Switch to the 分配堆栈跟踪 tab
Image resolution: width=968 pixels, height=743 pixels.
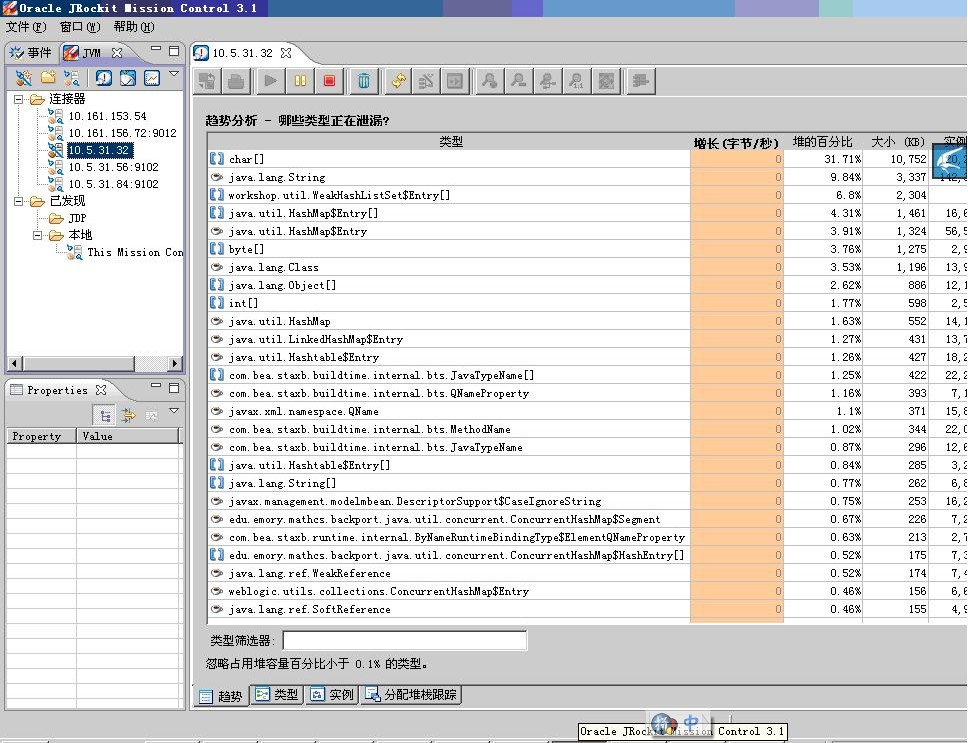(x=412, y=695)
